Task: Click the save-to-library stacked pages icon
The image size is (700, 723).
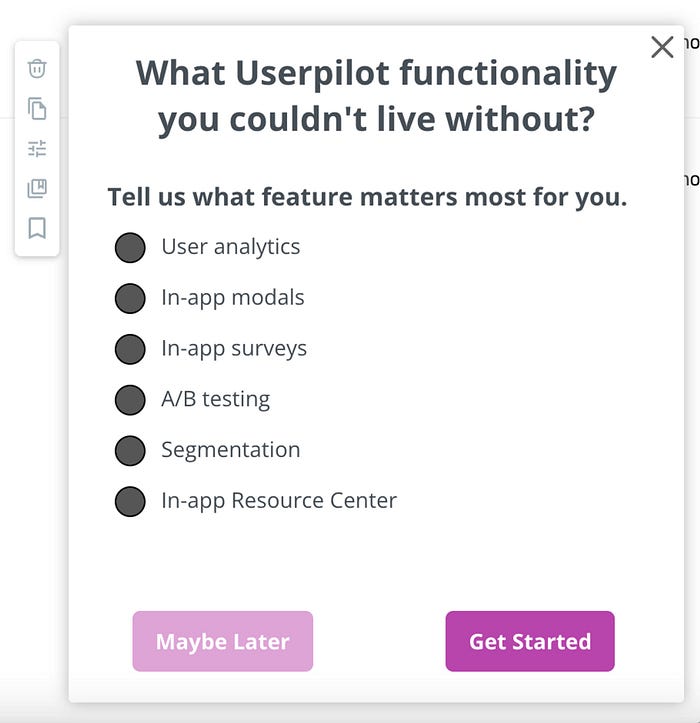Action: click(x=37, y=189)
